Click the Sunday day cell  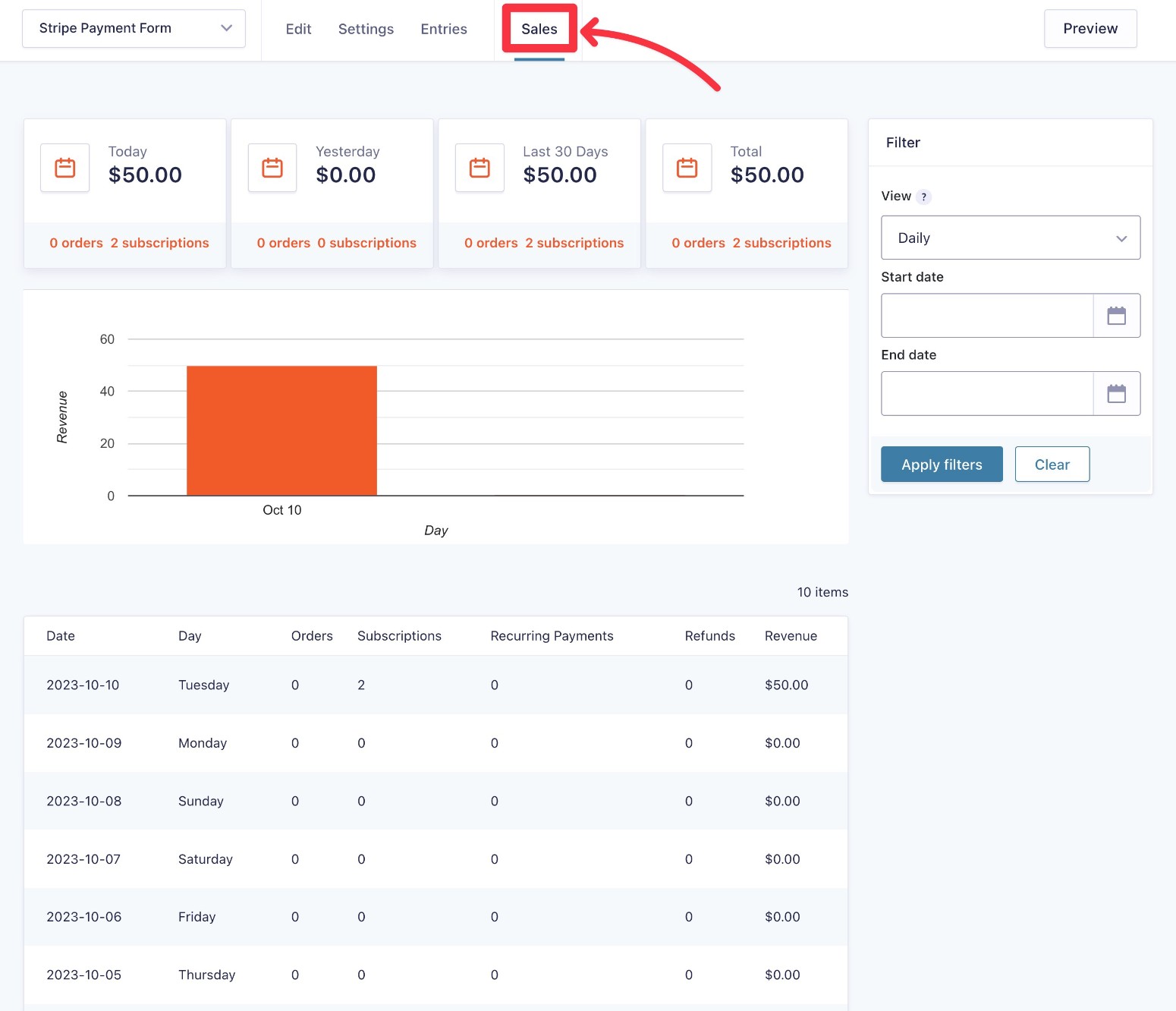201,801
